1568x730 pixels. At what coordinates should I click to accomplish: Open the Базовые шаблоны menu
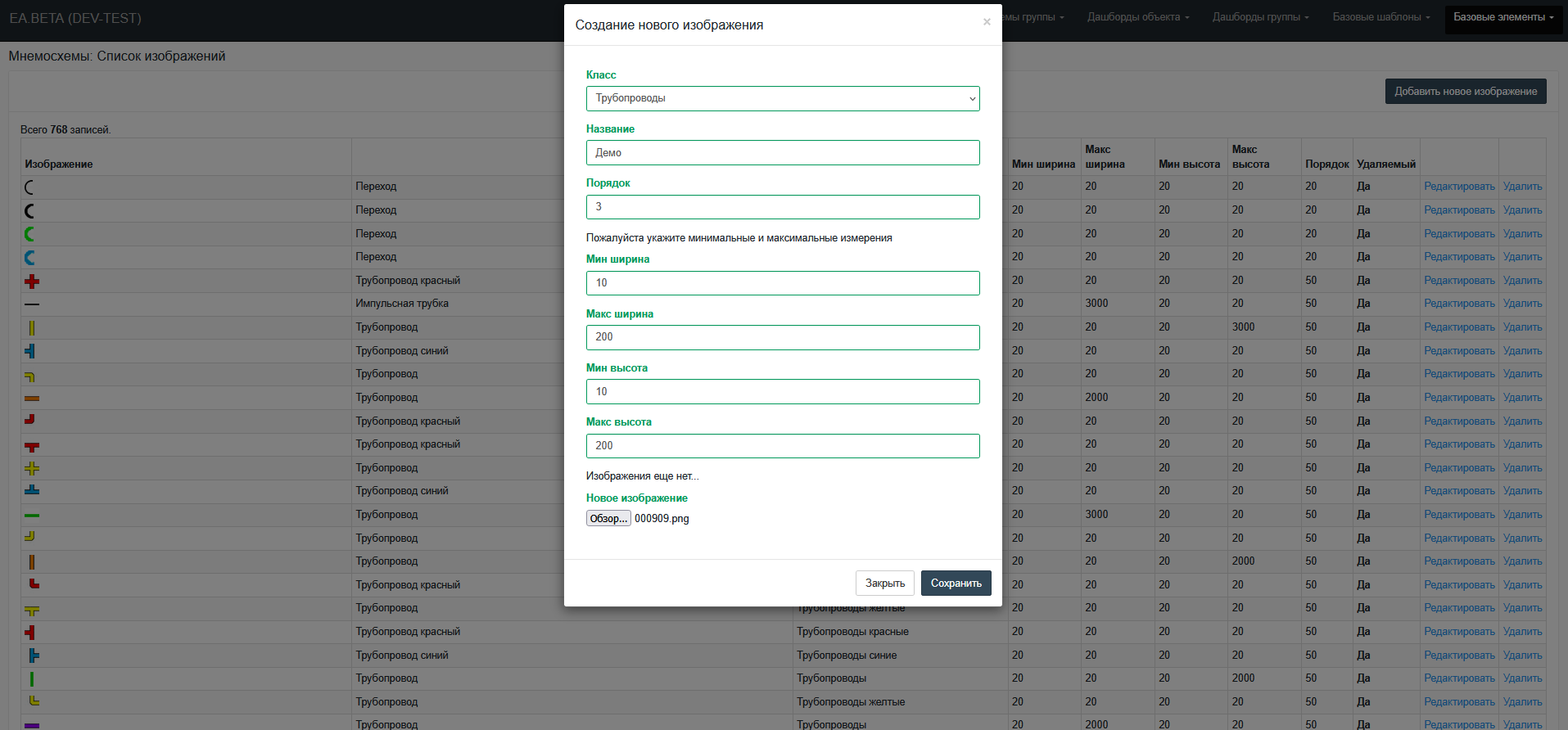[x=1381, y=17]
